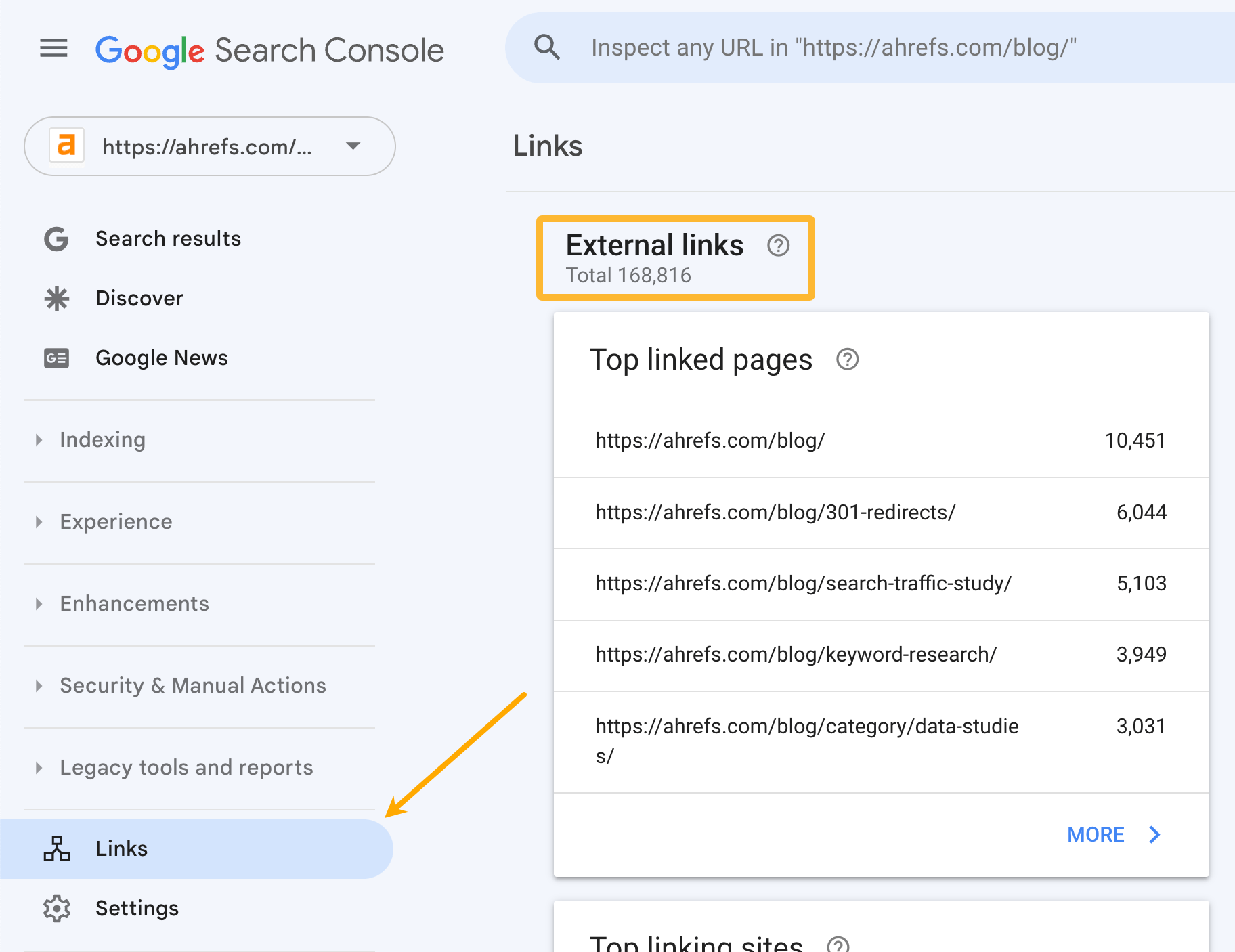The width and height of the screenshot is (1235, 952).
Task: Select the search magnifier icon
Action: (x=547, y=47)
